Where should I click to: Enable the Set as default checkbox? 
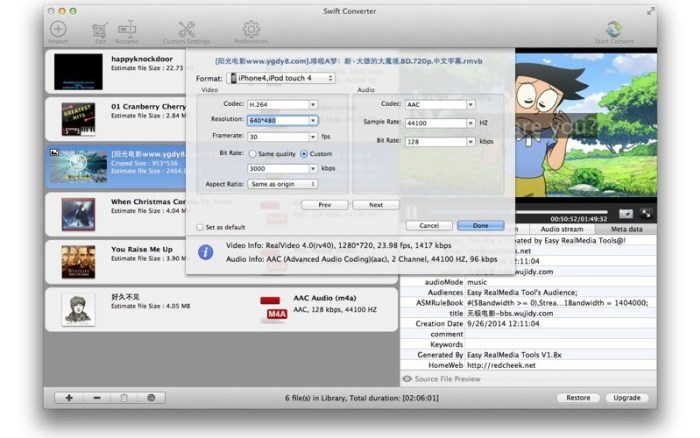point(200,227)
